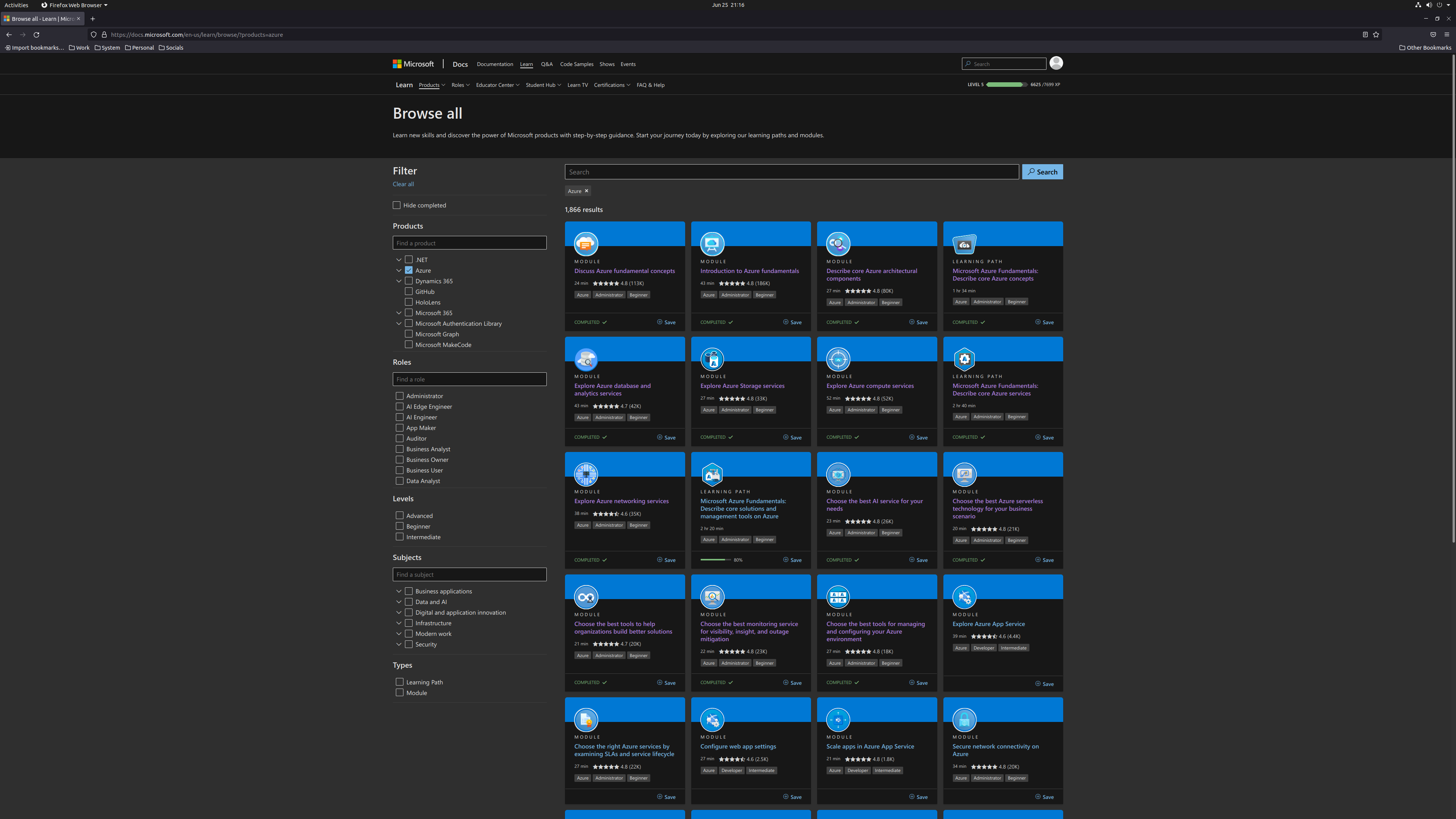This screenshot has height=819, width=1456.
Task: Check the .NET product filter
Action: pos(409,259)
